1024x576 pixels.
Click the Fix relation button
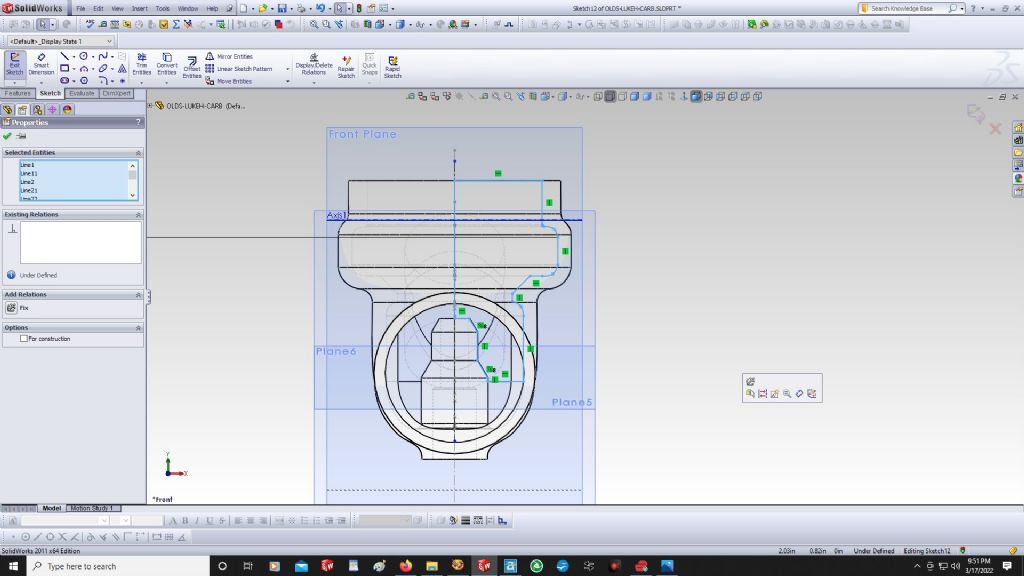point(11,308)
